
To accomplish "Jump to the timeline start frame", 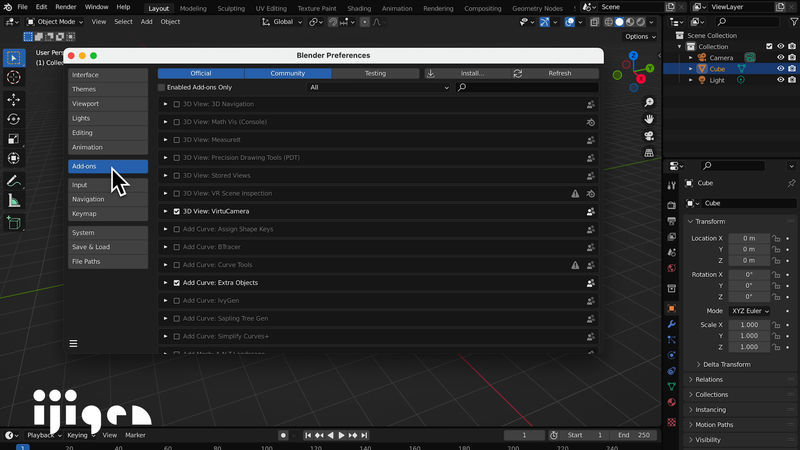I will [x=308, y=435].
